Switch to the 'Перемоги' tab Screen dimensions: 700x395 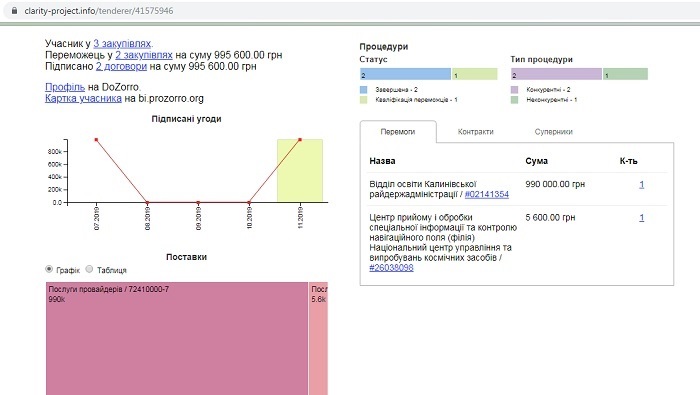[x=398, y=132]
